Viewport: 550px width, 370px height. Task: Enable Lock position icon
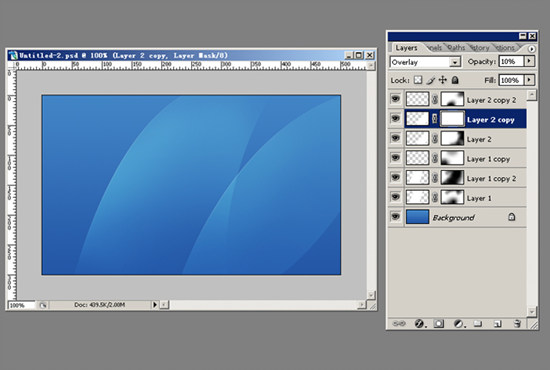[x=443, y=80]
